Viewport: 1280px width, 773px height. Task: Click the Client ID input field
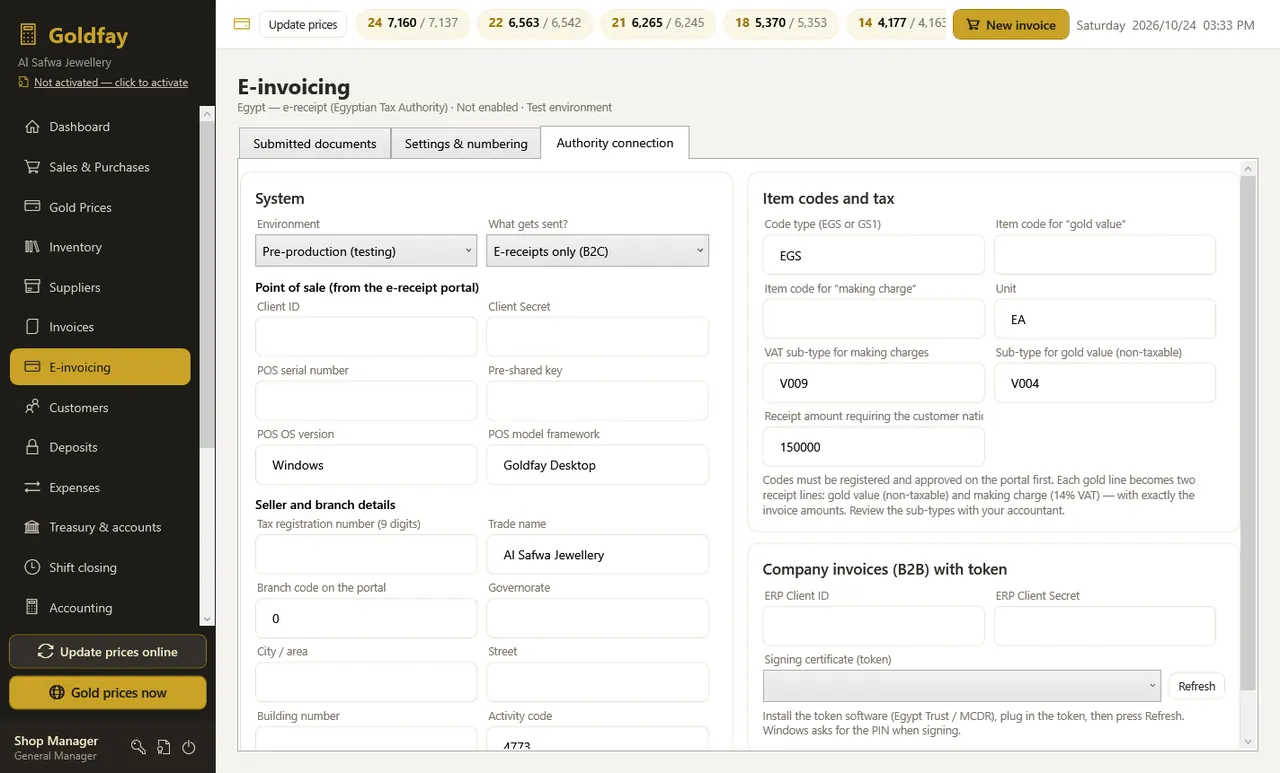366,337
